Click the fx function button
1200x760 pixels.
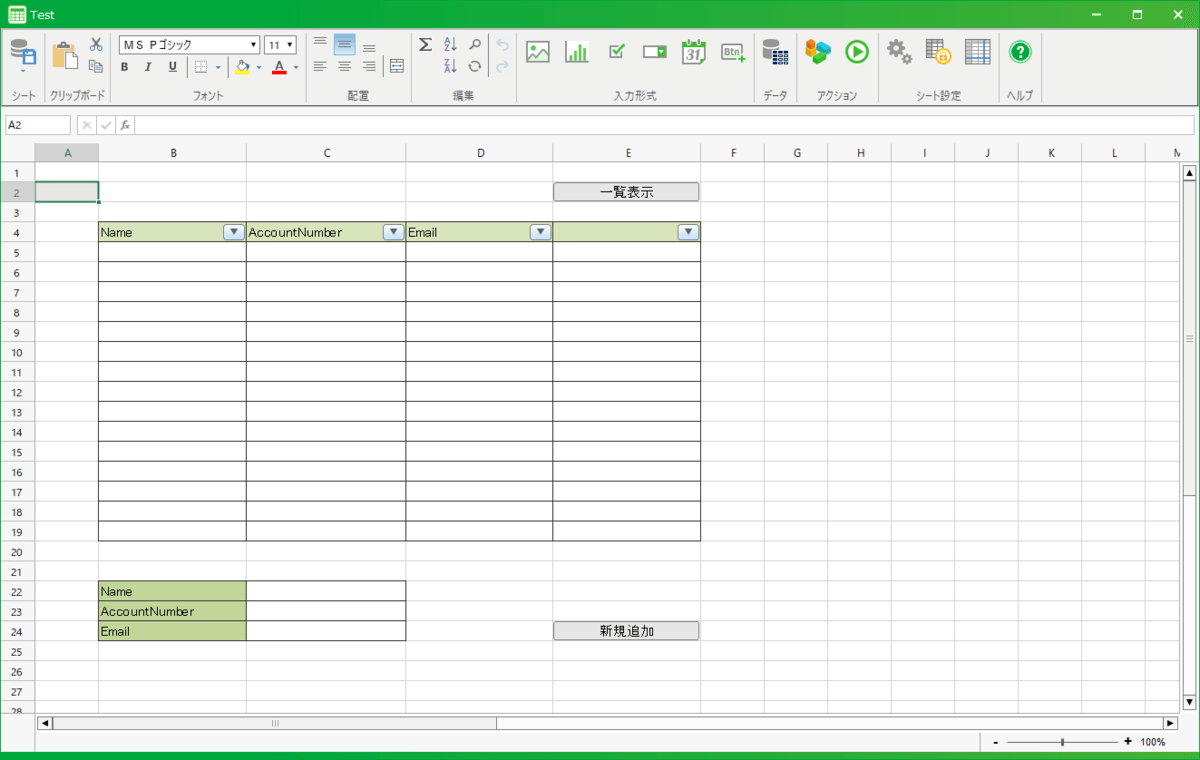[x=125, y=125]
